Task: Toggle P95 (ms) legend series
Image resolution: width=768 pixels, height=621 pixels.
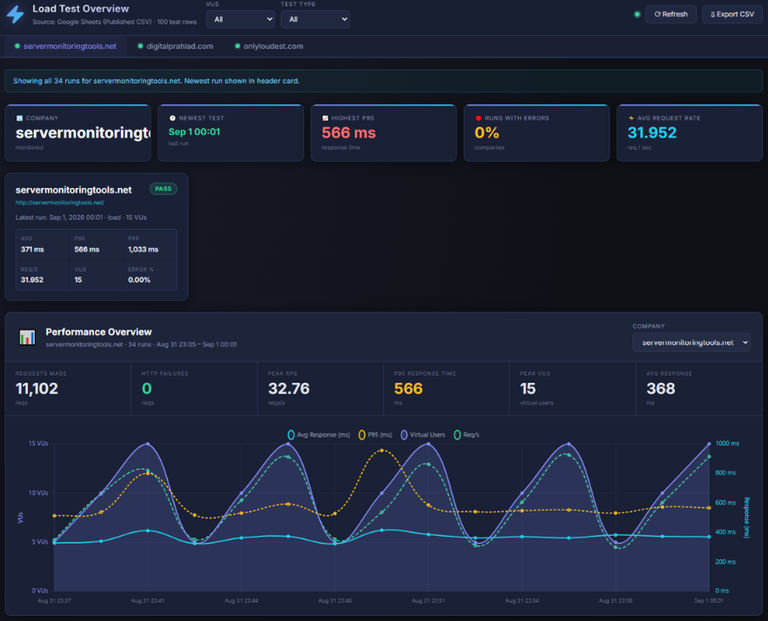Action: (x=375, y=435)
